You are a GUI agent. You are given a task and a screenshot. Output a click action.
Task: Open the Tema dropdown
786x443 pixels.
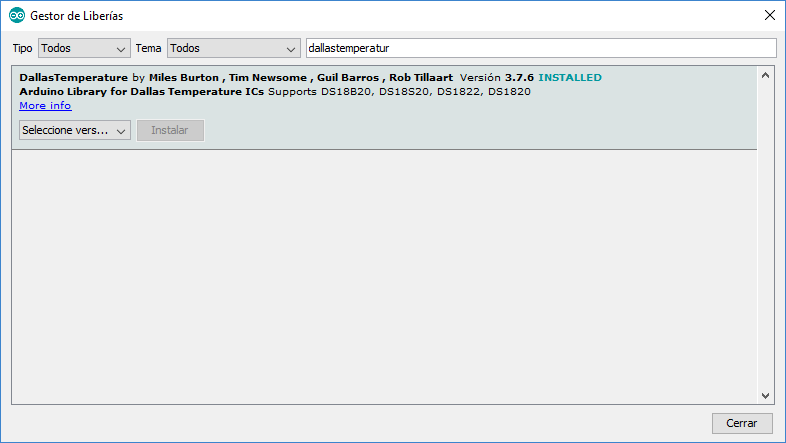pyautogui.click(x=234, y=48)
